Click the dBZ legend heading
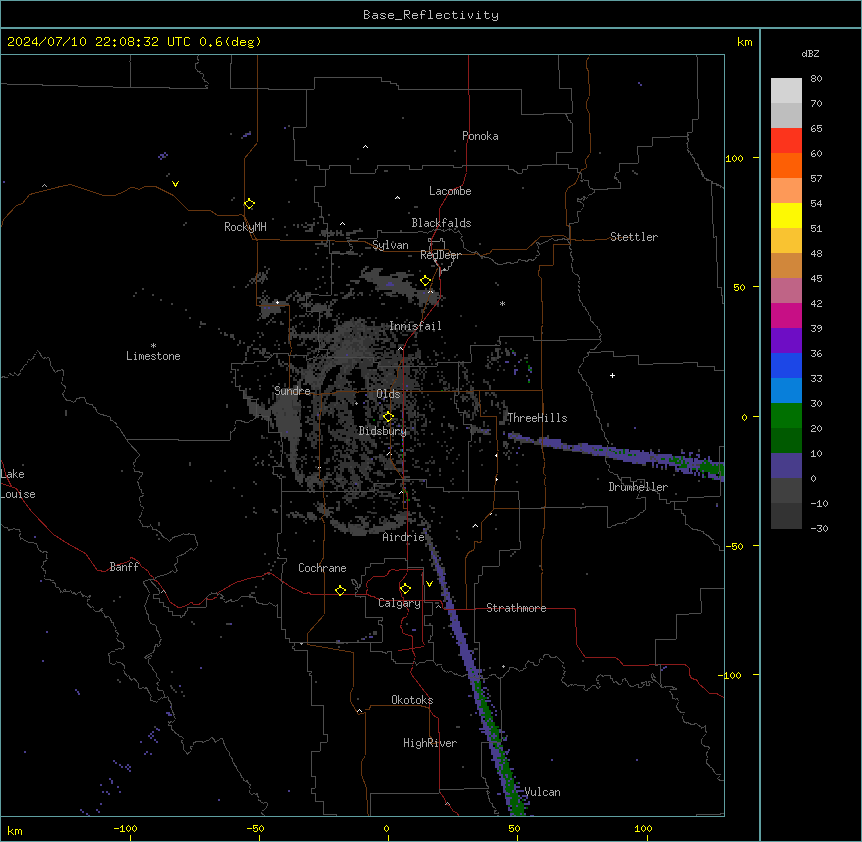This screenshot has height=842, width=862. coord(810,54)
